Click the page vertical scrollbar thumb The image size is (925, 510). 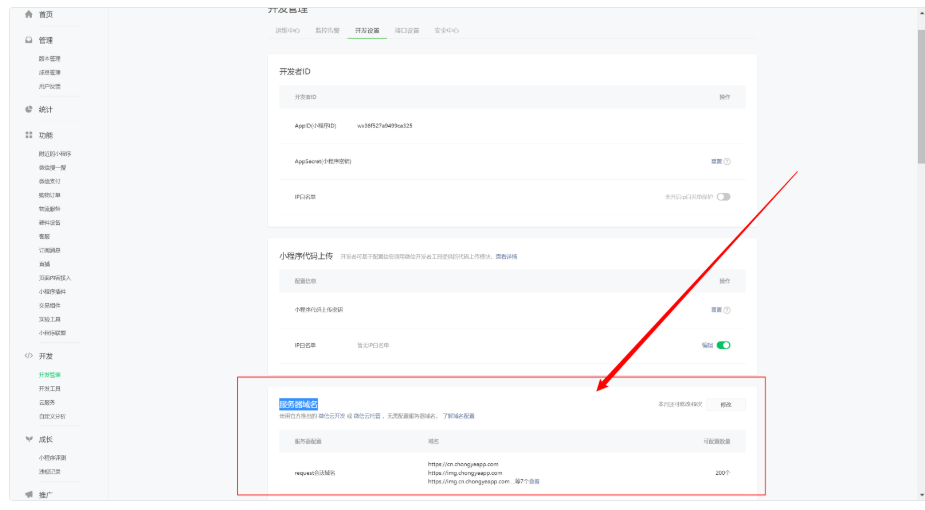pyautogui.click(x=921, y=97)
